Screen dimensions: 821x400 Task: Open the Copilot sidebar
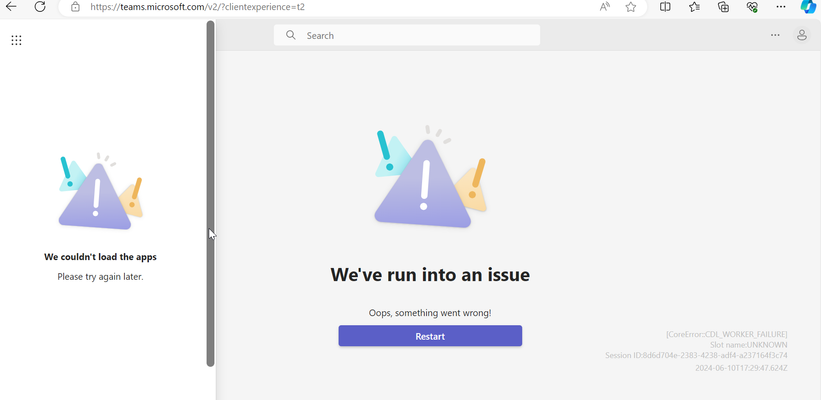[809, 7]
